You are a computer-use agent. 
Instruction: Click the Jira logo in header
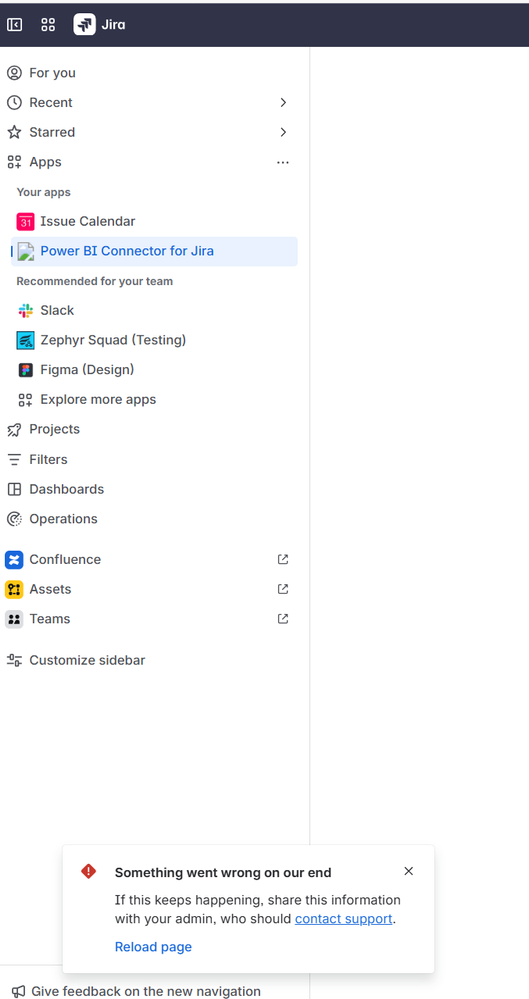[x=99, y=25]
